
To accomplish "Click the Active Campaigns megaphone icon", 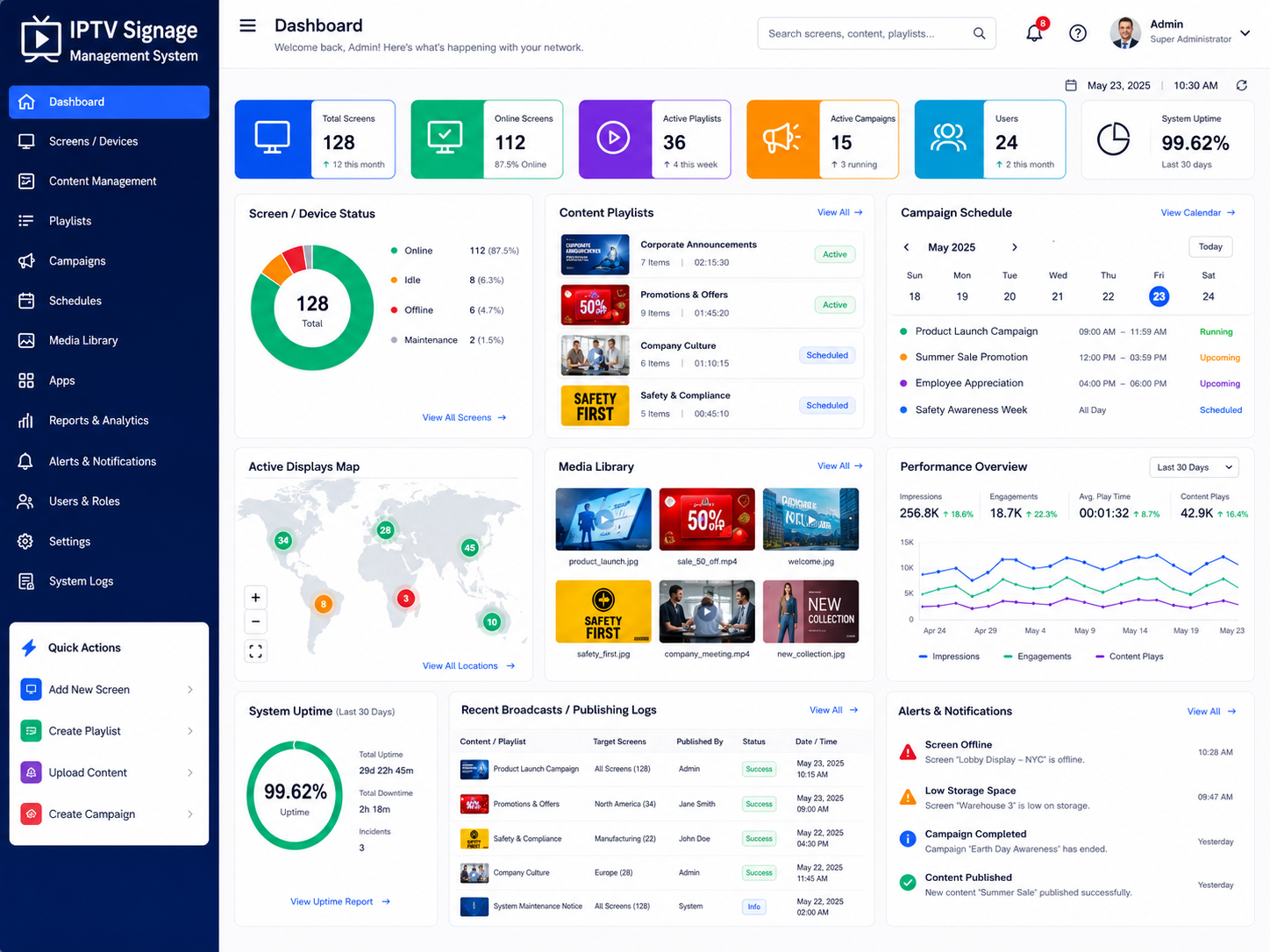I will coord(781,139).
